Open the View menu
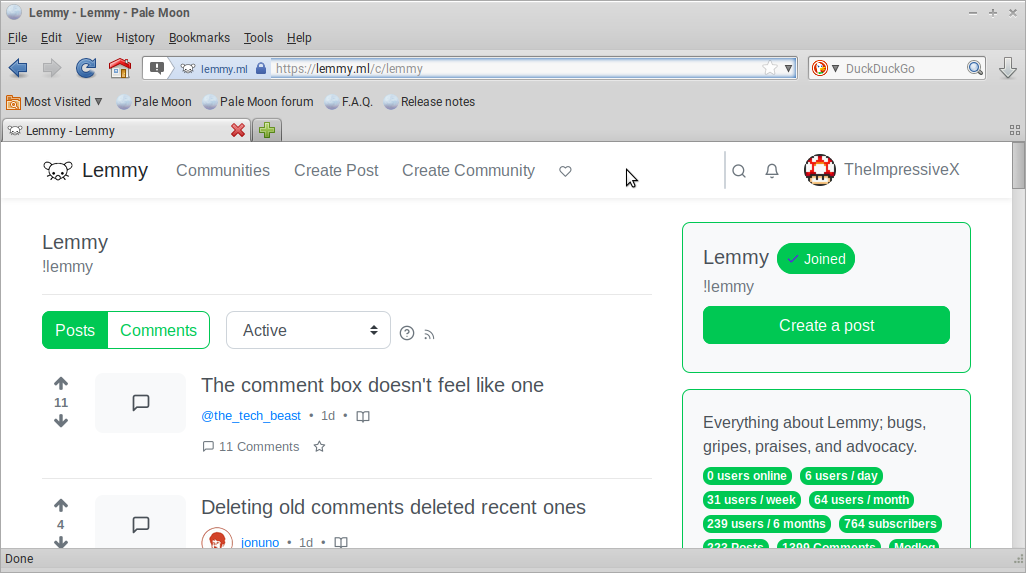The width and height of the screenshot is (1026, 573). click(x=88, y=37)
